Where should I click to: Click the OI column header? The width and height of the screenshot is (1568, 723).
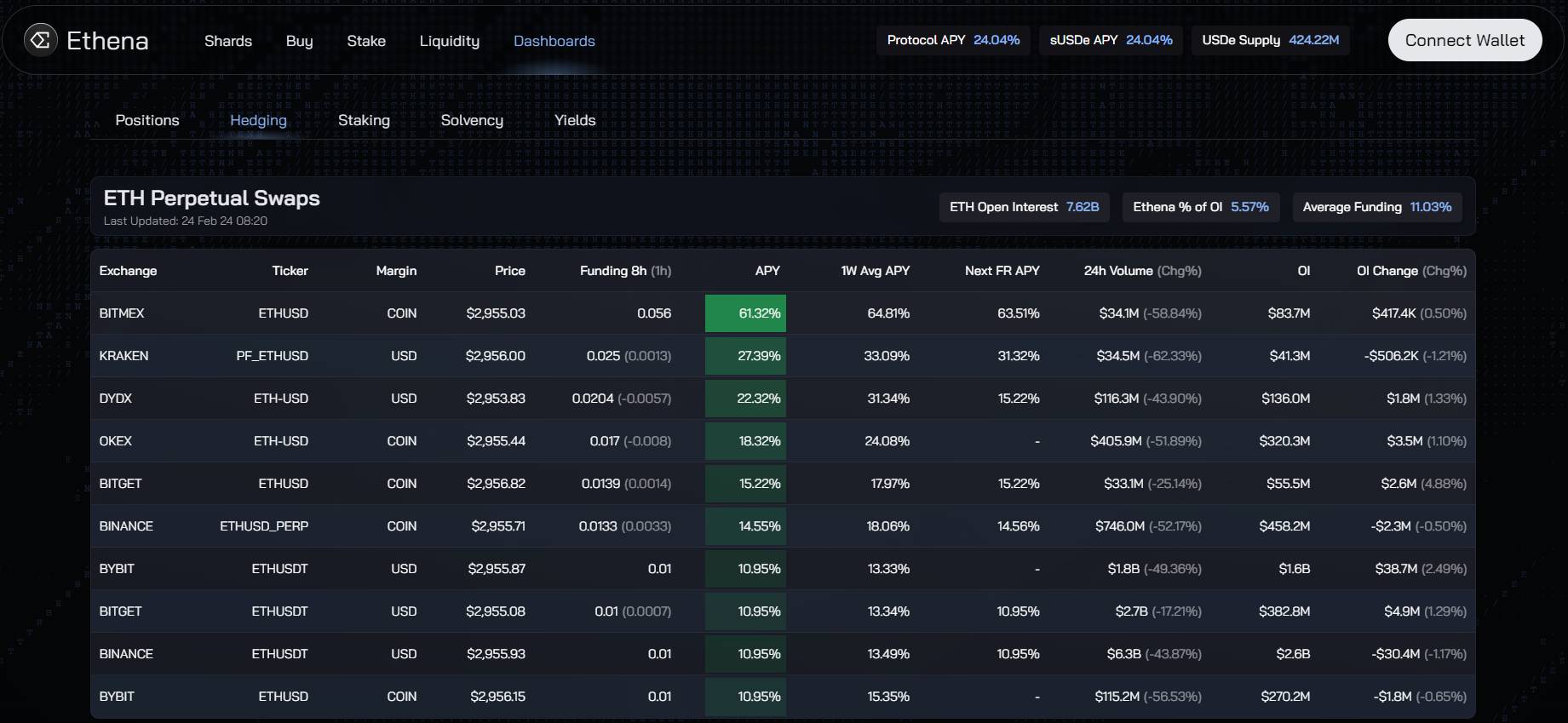coord(1303,271)
